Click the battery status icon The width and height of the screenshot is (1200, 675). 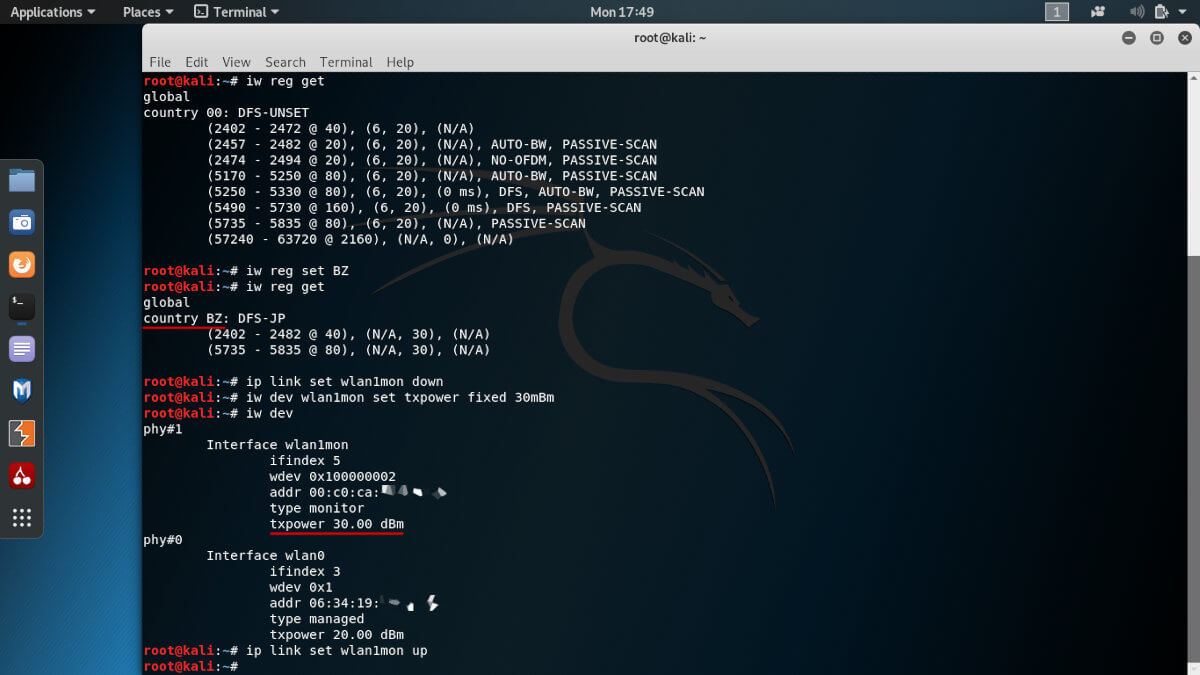point(1162,12)
